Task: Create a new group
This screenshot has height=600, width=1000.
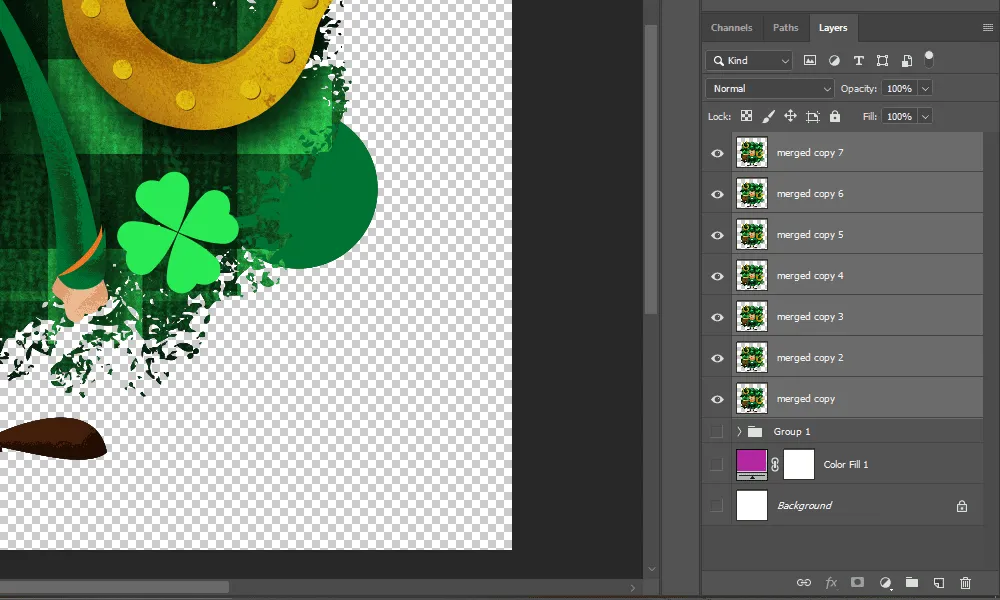Action: (912, 582)
